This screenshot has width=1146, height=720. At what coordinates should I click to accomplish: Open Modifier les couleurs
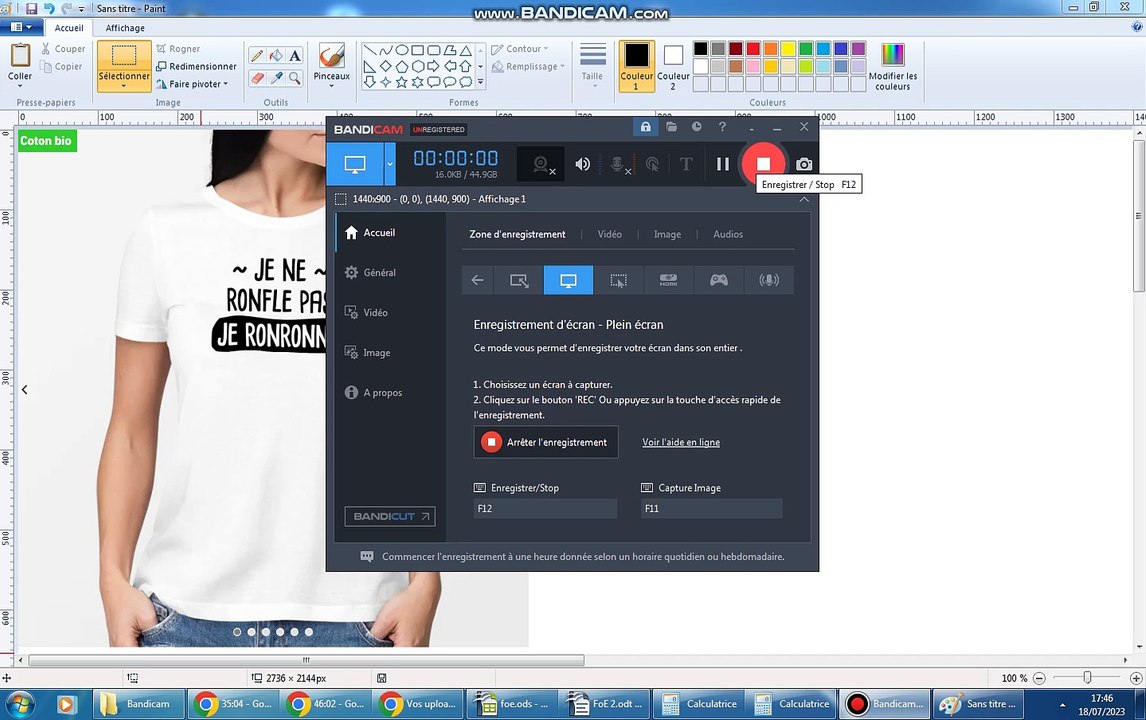(x=892, y=66)
